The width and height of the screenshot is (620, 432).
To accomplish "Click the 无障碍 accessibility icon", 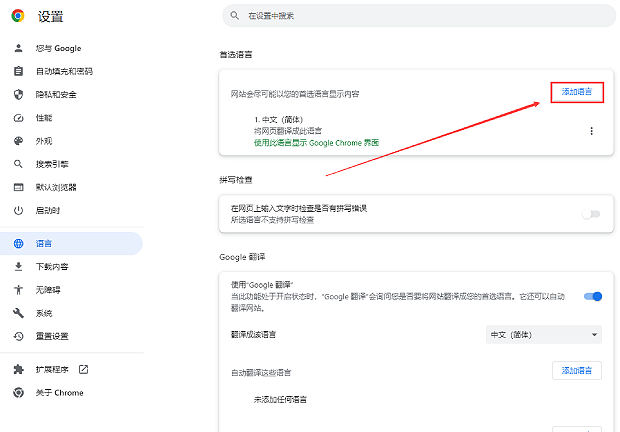I will click(18, 290).
